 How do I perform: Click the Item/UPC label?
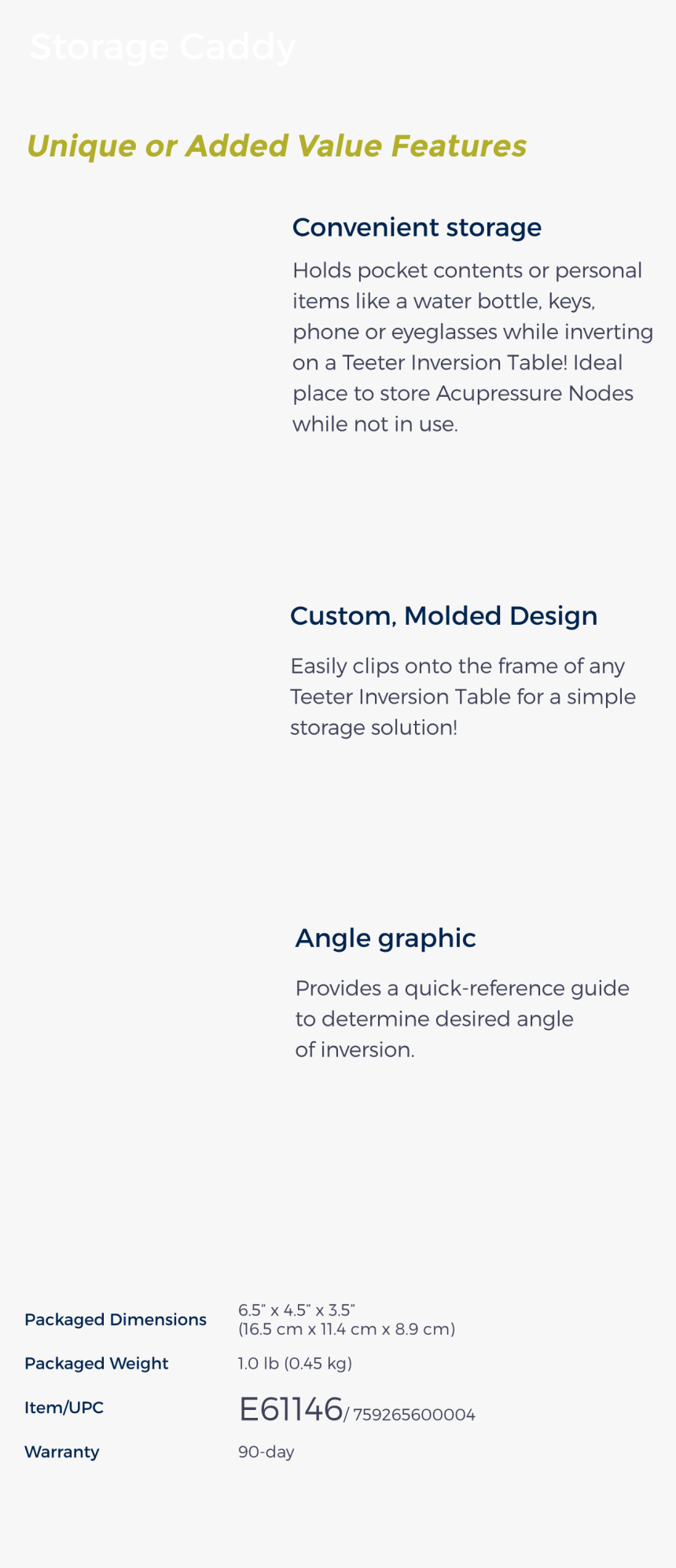click(x=64, y=1408)
